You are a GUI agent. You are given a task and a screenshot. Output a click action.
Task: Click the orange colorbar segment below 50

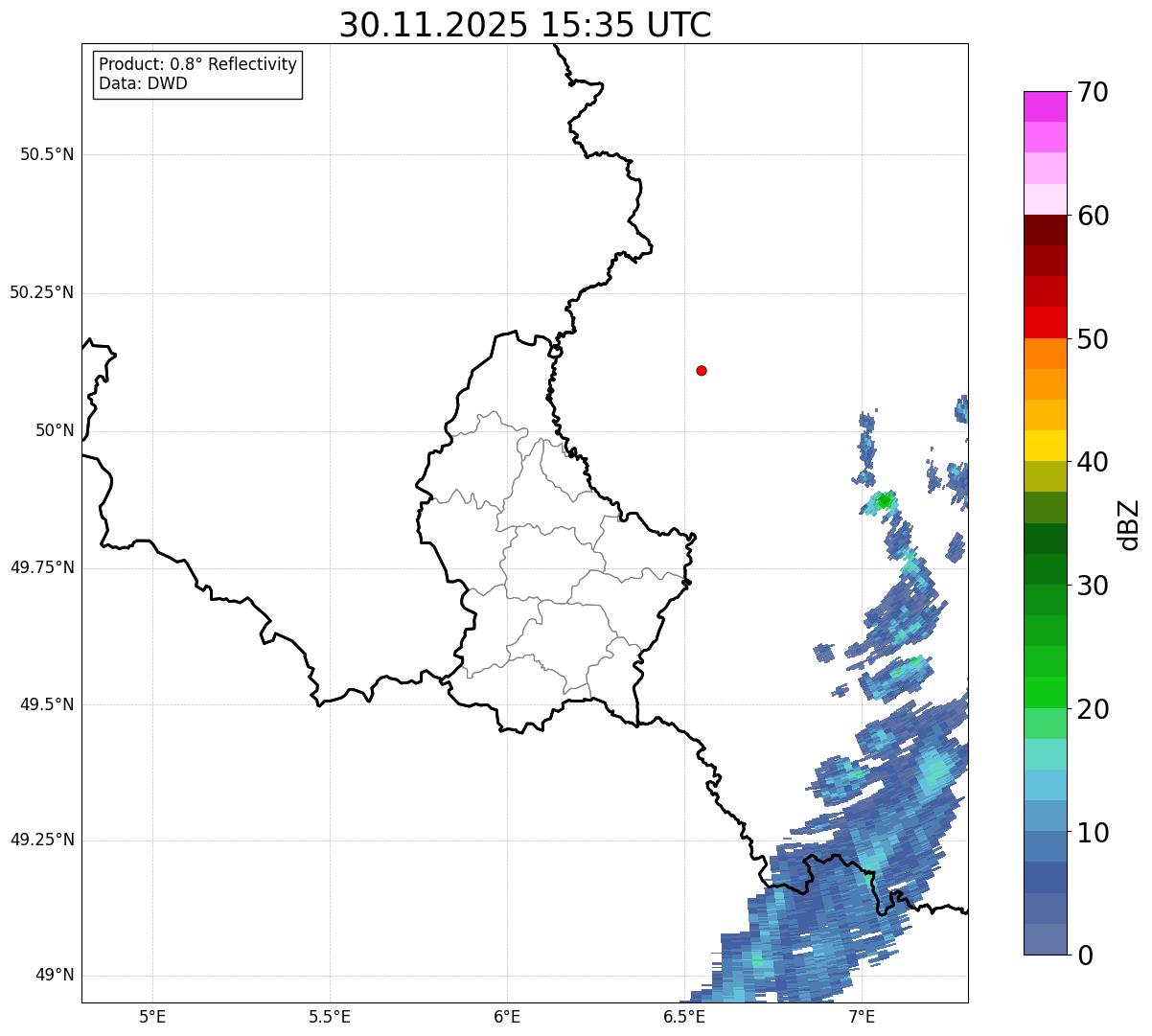1045,354
